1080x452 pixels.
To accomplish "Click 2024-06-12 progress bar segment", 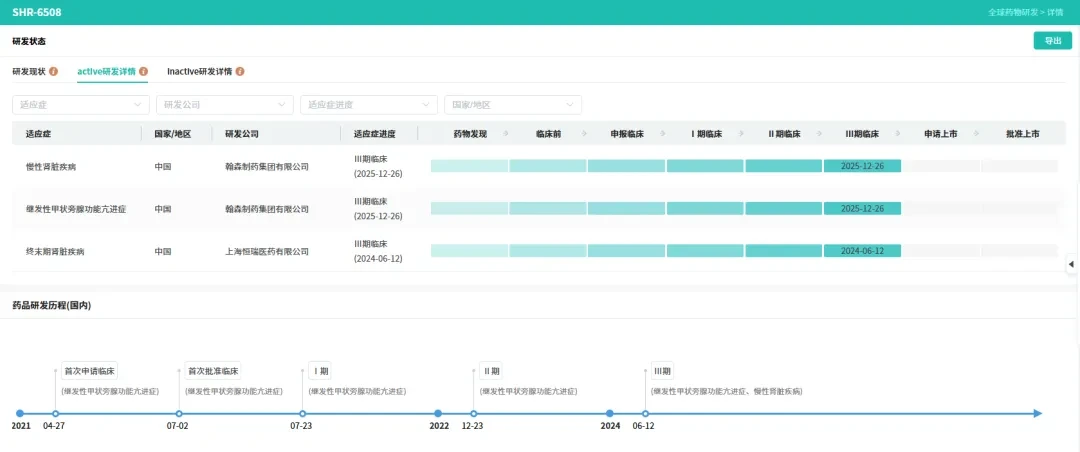I will click(862, 251).
